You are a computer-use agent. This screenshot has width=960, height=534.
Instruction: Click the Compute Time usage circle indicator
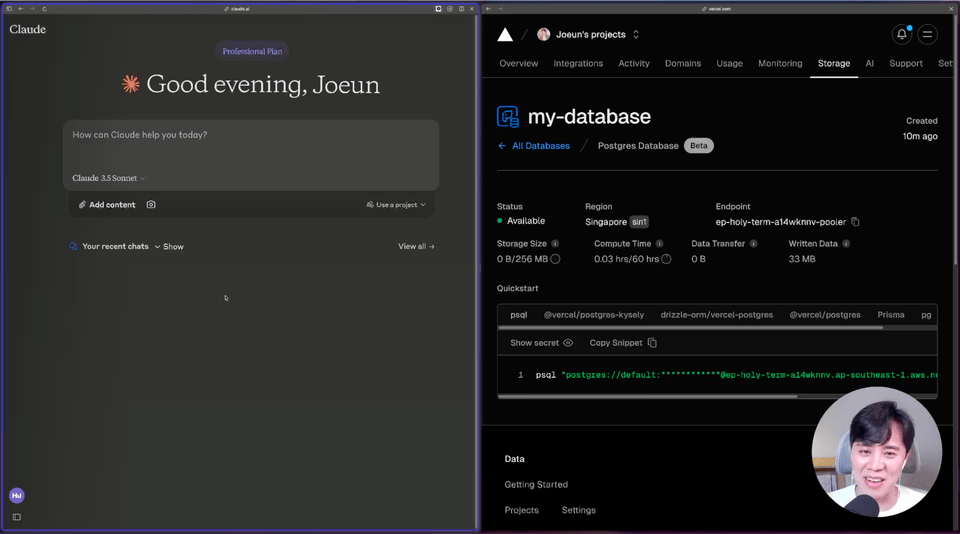coord(667,259)
